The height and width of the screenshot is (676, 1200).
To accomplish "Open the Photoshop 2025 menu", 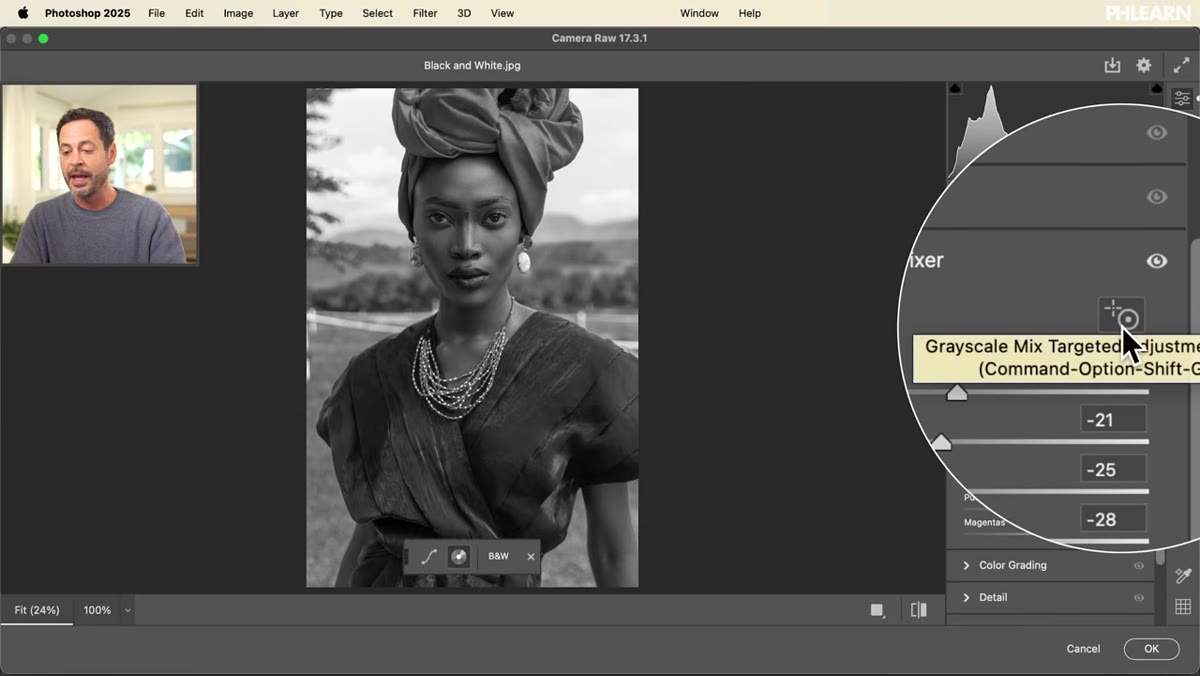I will (x=88, y=13).
